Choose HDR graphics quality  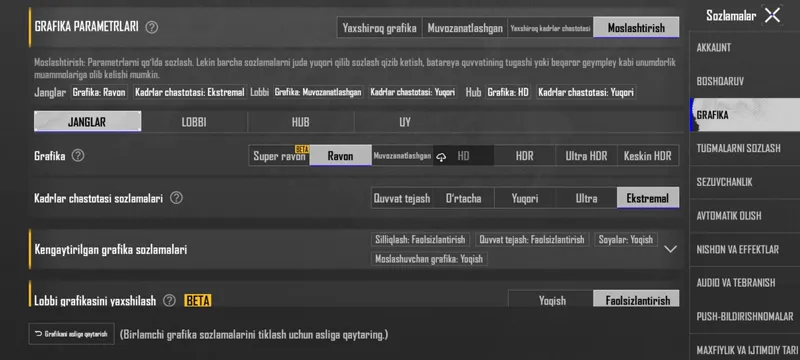[x=524, y=156]
